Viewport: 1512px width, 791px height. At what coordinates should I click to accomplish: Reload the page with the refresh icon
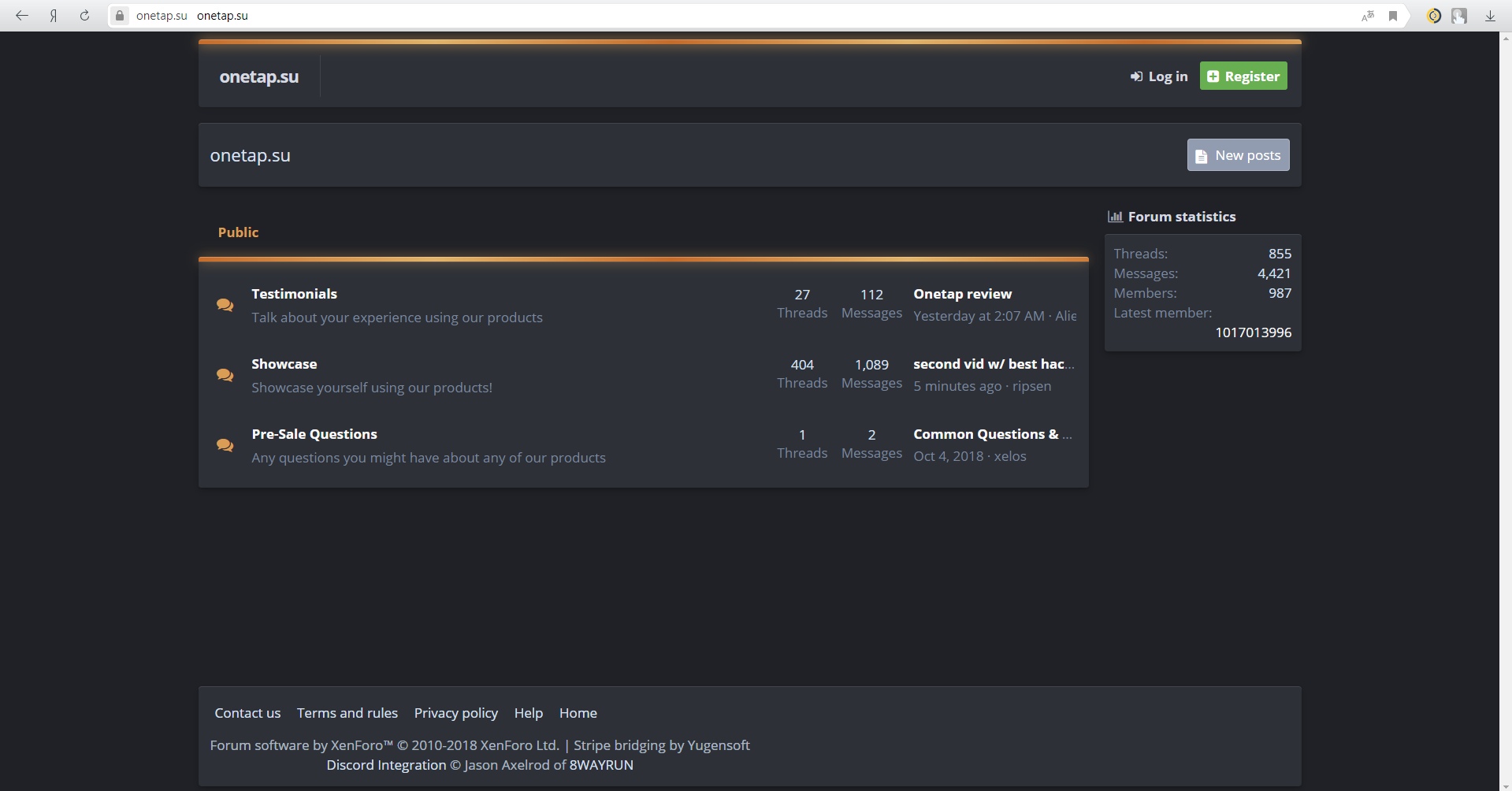84,16
